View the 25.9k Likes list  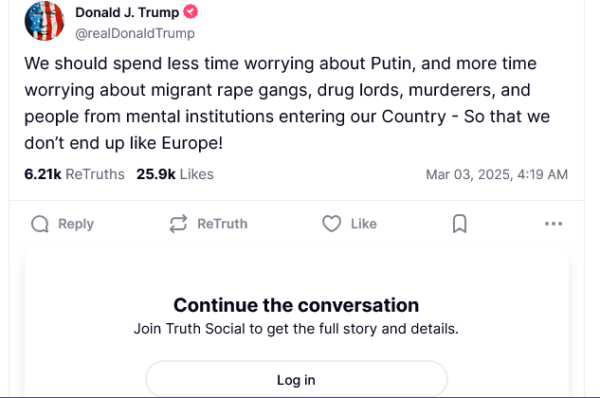coord(175,174)
